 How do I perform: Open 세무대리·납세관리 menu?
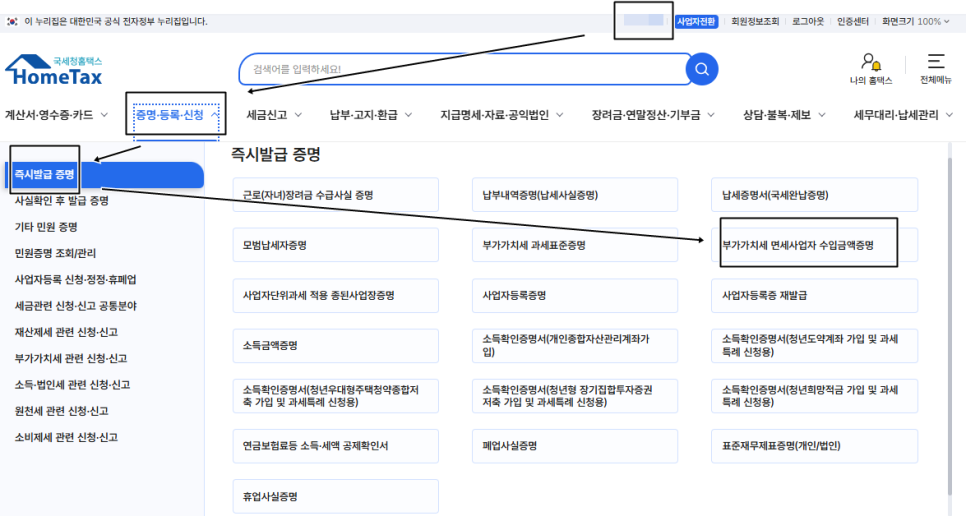point(896,115)
